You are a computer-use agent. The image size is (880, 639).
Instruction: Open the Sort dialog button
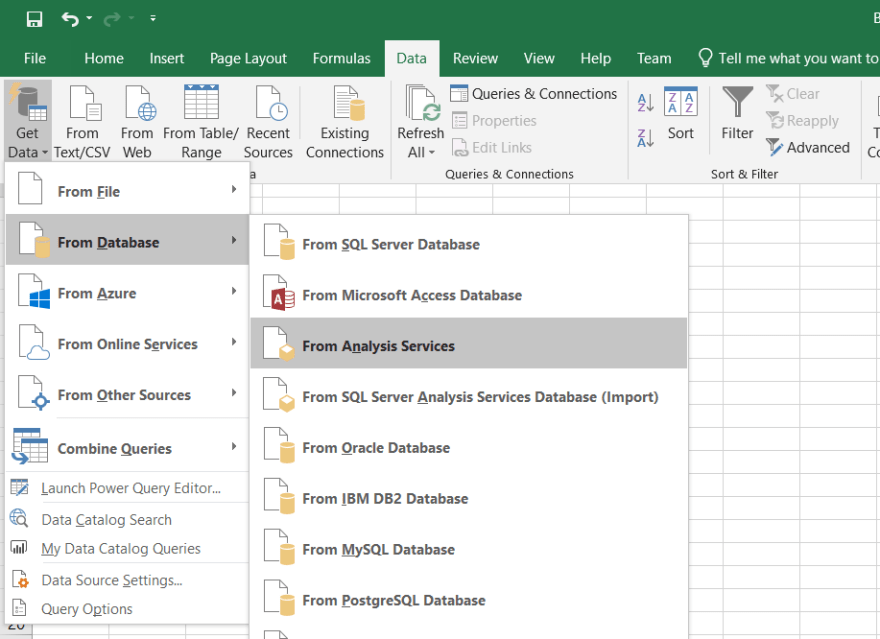click(681, 114)
